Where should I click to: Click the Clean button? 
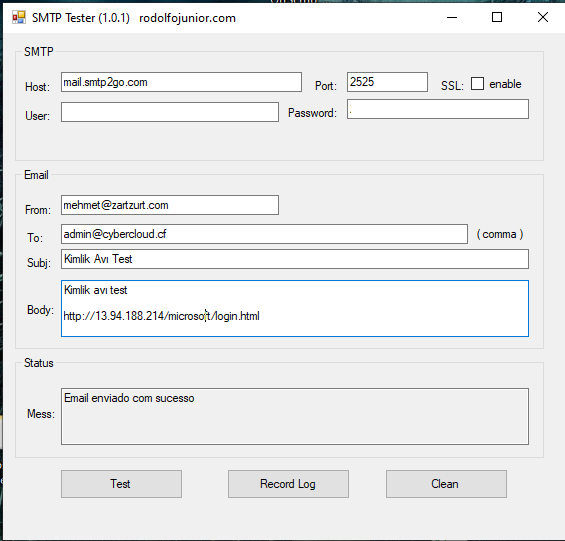[446, 484]
